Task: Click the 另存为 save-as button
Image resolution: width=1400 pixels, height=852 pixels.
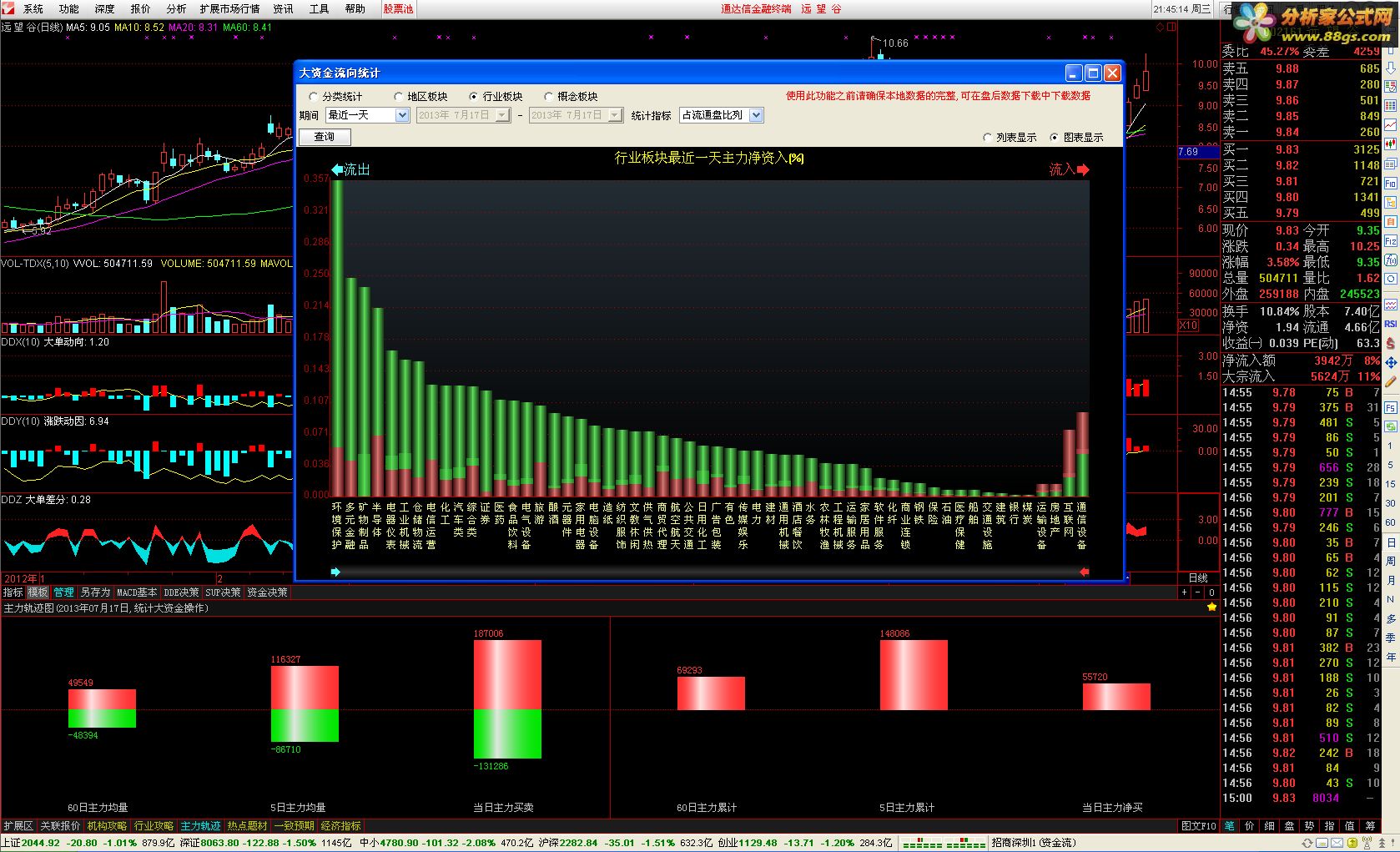Action: (95, 592)
